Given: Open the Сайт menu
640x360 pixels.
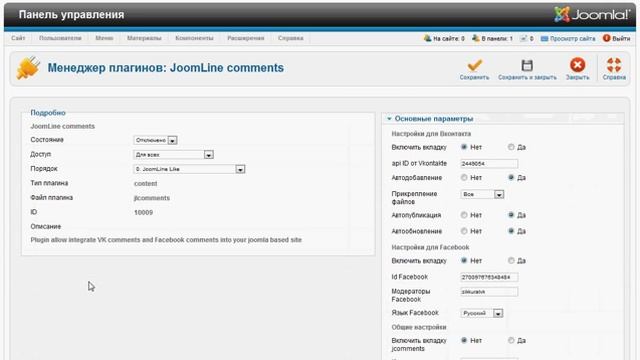Looking at the screenshot, I should click(18, 38).
